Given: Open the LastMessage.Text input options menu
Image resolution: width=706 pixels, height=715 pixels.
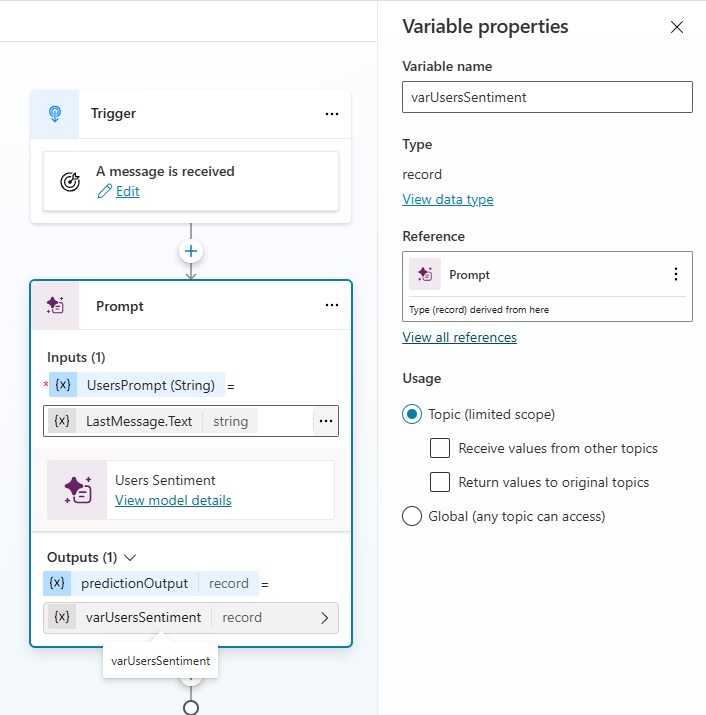Looking at the screenshot, I should point(325,421).
